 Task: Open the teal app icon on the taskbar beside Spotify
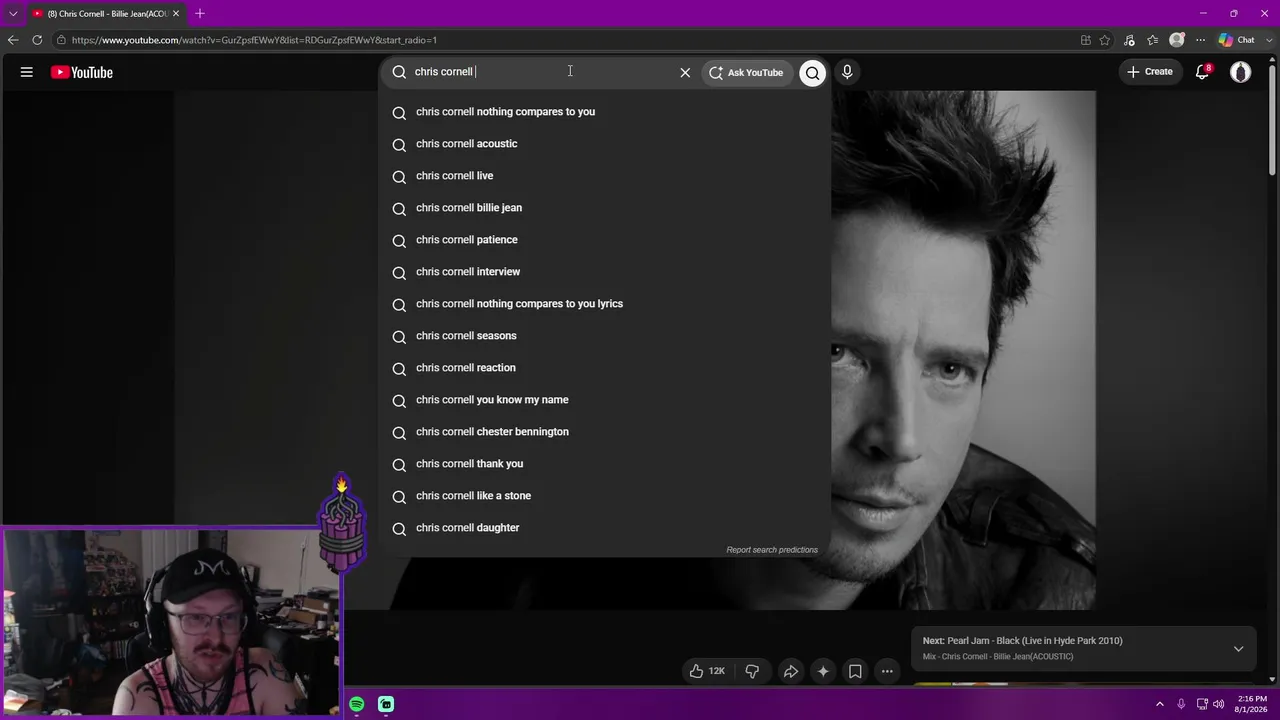pyautogui.click(x=386, y=704)
